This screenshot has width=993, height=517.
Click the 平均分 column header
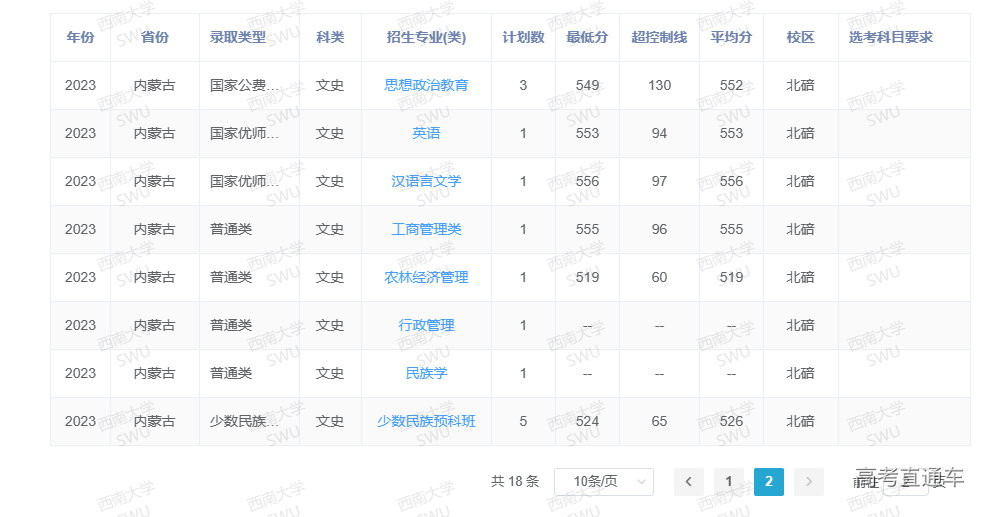point(731,38)
